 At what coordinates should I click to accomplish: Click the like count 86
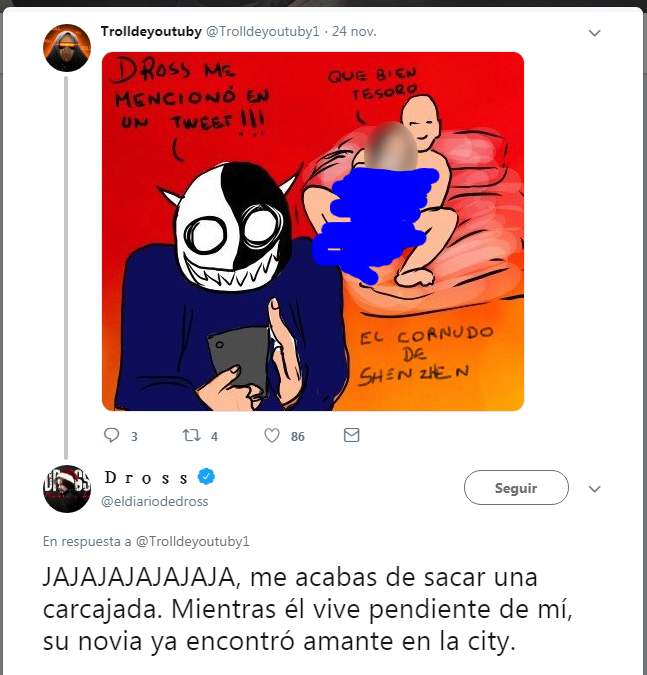[297, 437]
